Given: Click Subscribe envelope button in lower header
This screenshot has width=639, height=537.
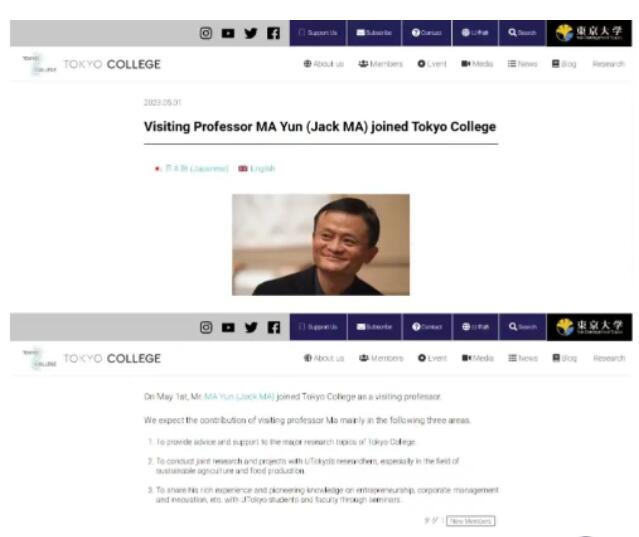Looking at the screenshot, I should (374, 327).
